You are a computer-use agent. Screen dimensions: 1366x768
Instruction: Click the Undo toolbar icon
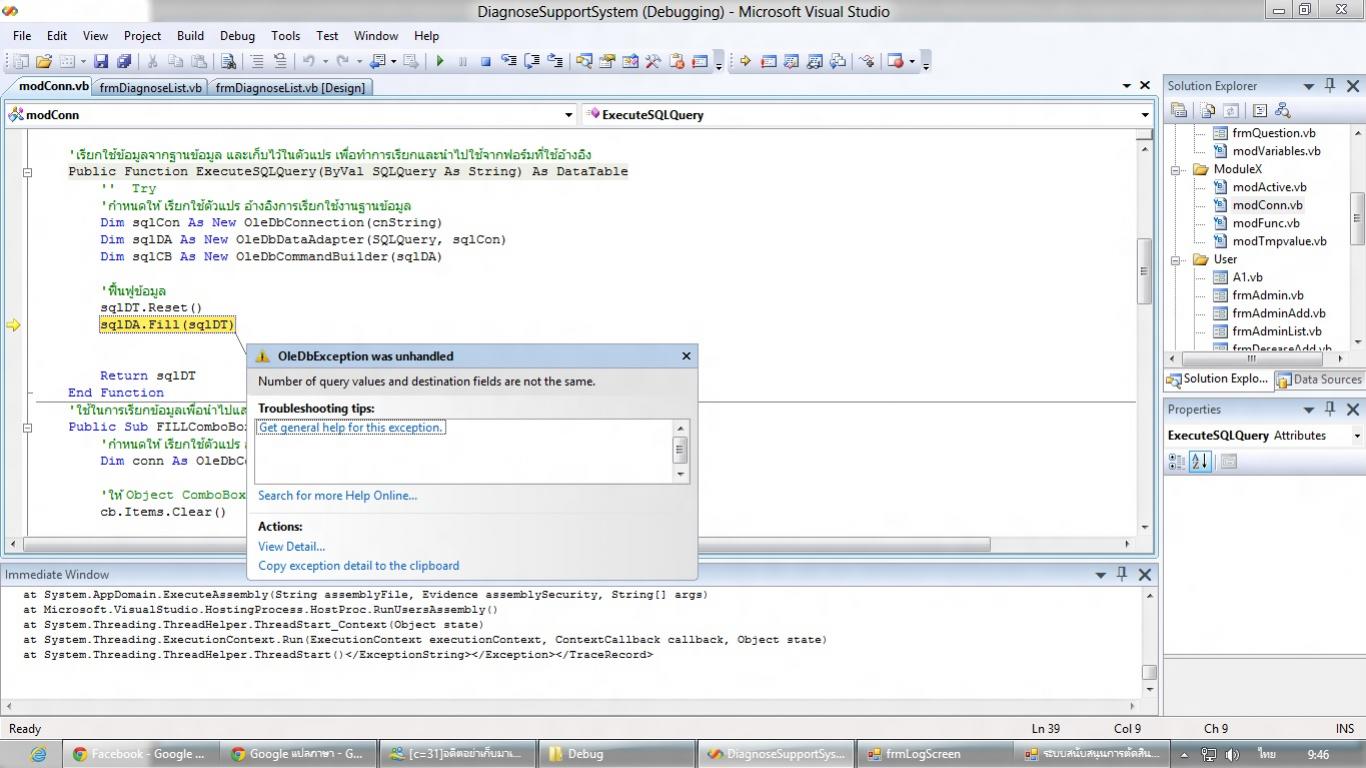point(309,61)
